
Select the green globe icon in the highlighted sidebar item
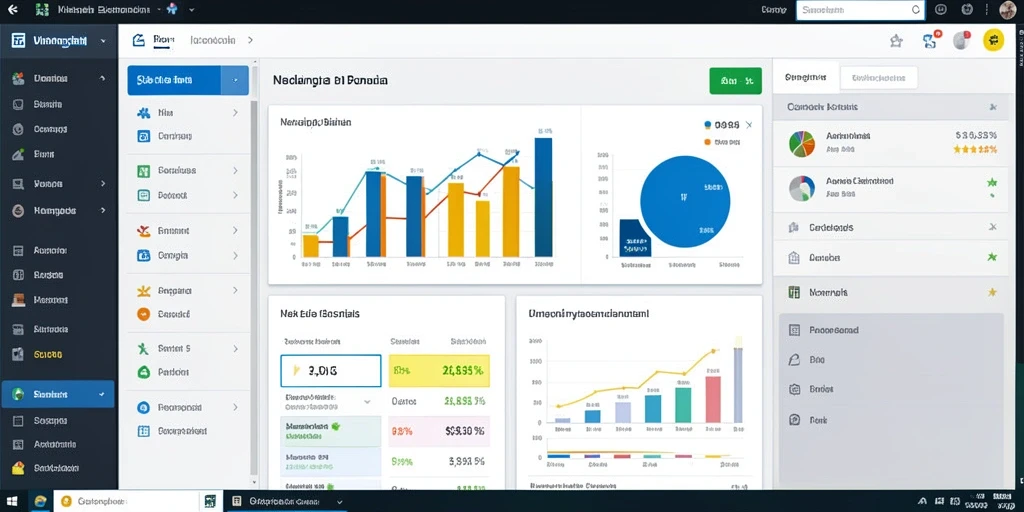pyautogui.click(x=18, y=394)
